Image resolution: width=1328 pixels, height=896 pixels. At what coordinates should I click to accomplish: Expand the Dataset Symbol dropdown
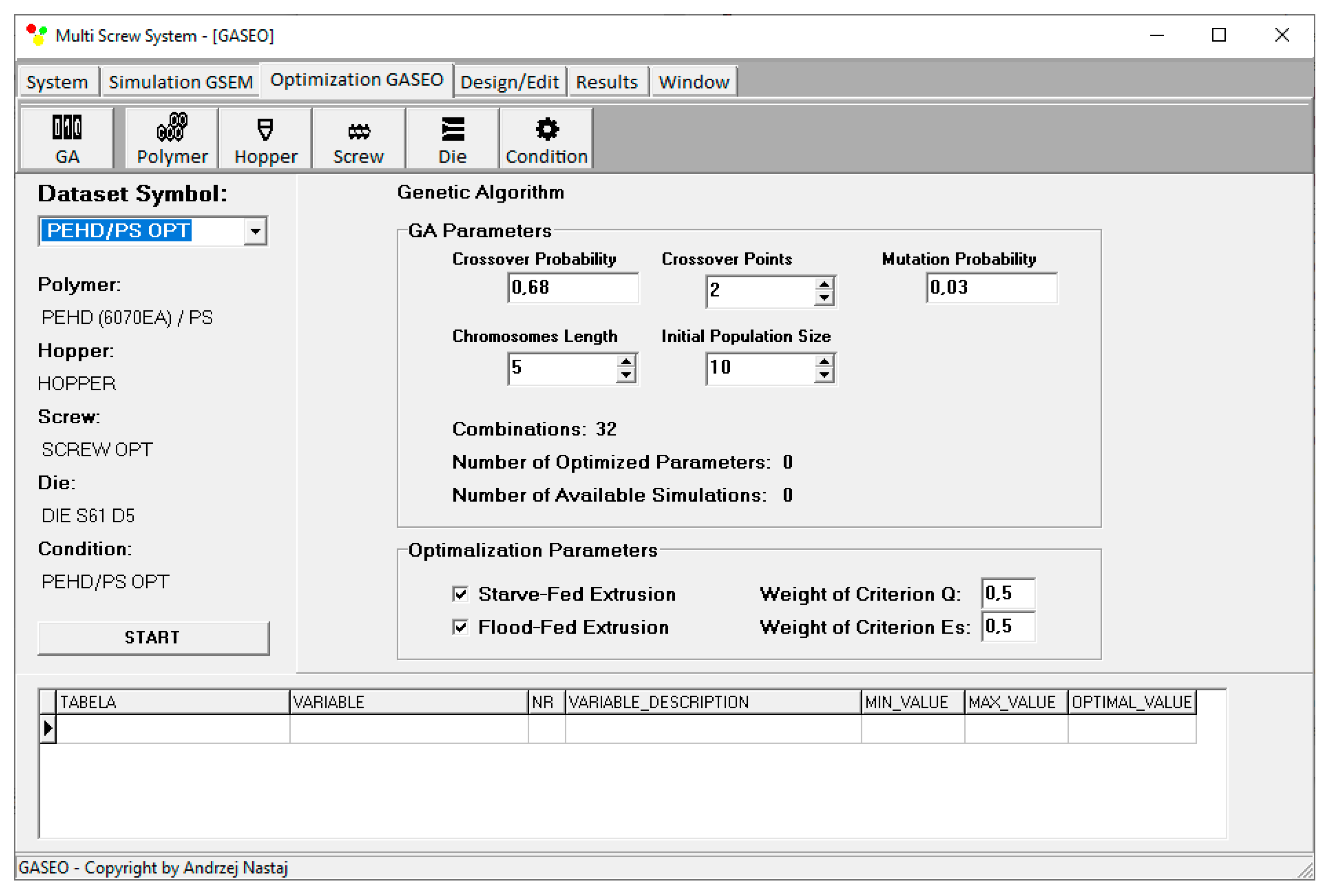click(255, 231)
